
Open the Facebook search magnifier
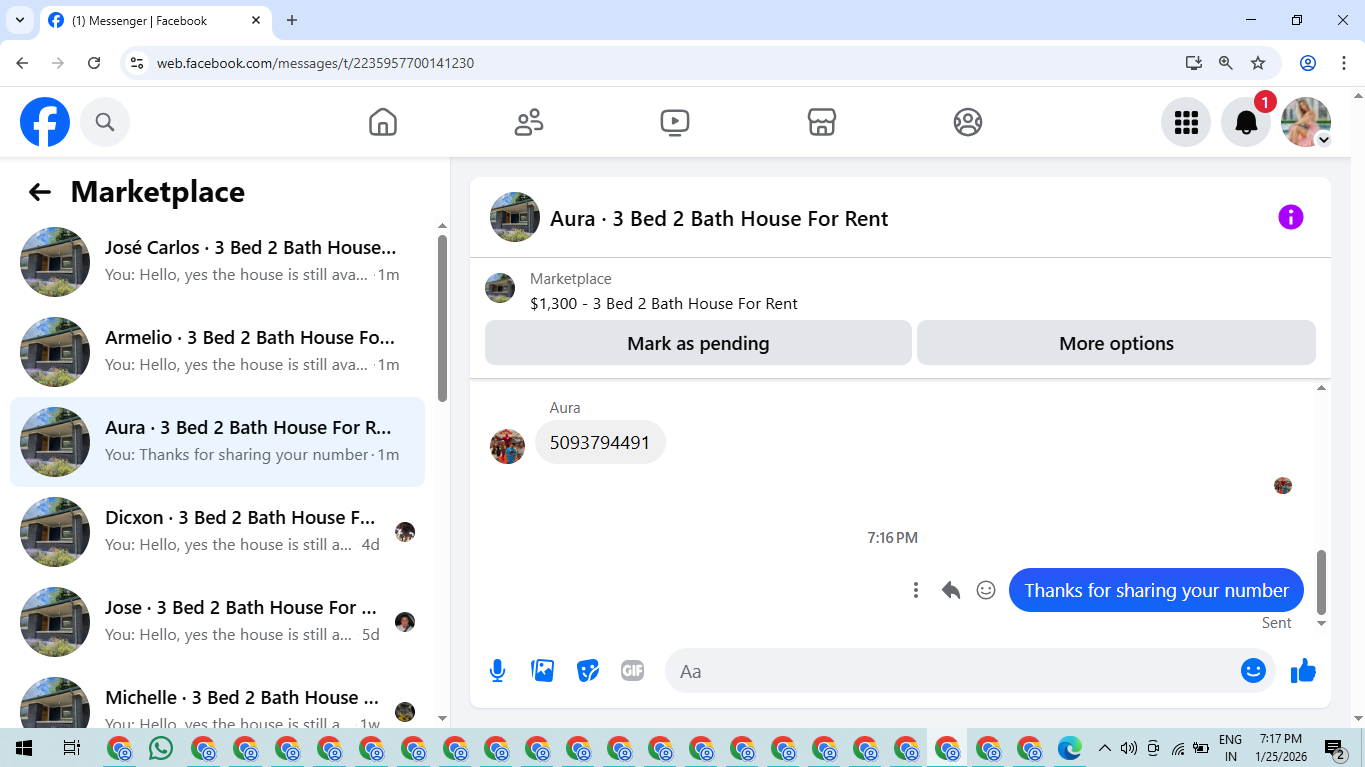click(105, 122)
